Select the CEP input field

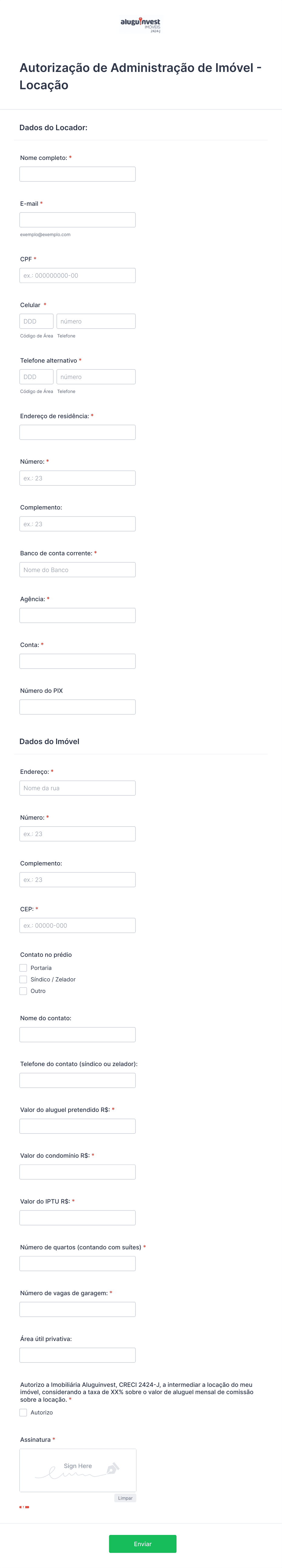(77, 925)
